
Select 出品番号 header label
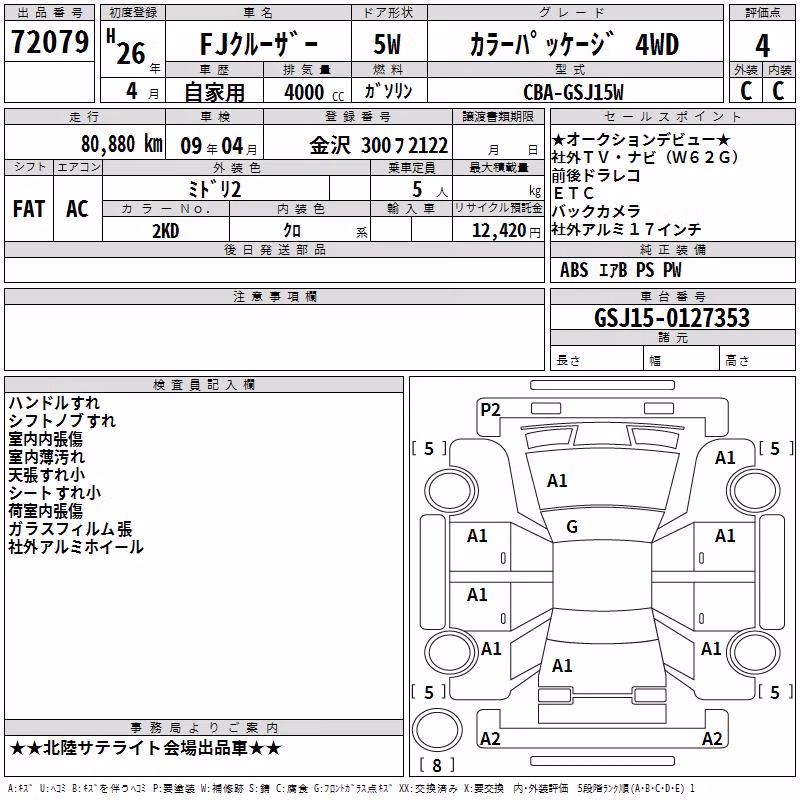[x=49, y=13]
